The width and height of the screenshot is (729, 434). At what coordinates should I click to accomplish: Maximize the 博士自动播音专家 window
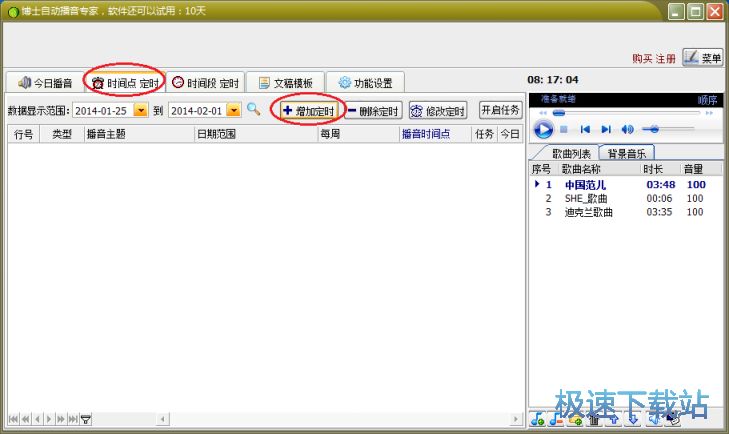coord(696,11)
